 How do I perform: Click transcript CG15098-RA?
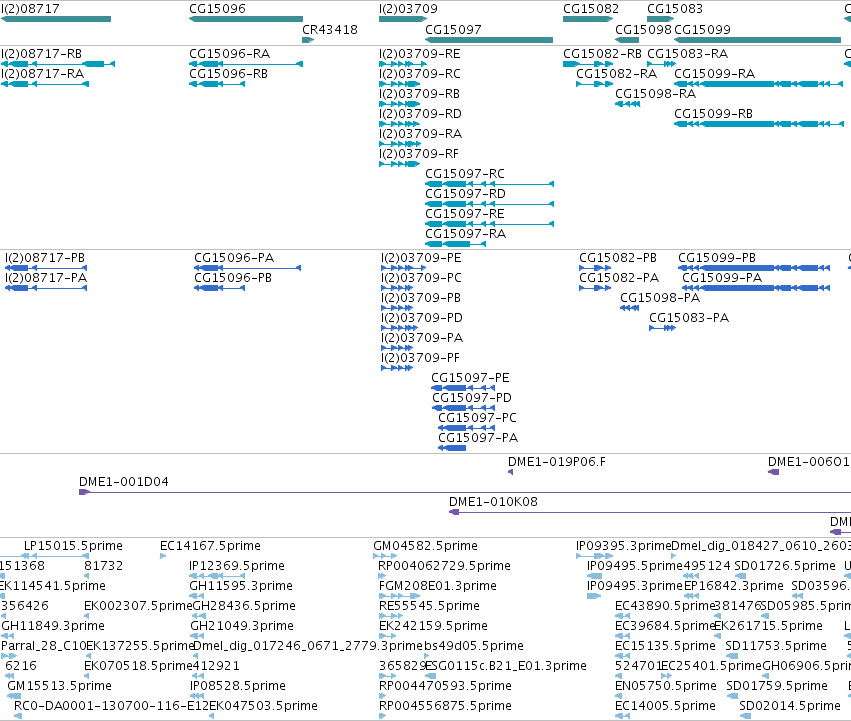tap(627, 104)
